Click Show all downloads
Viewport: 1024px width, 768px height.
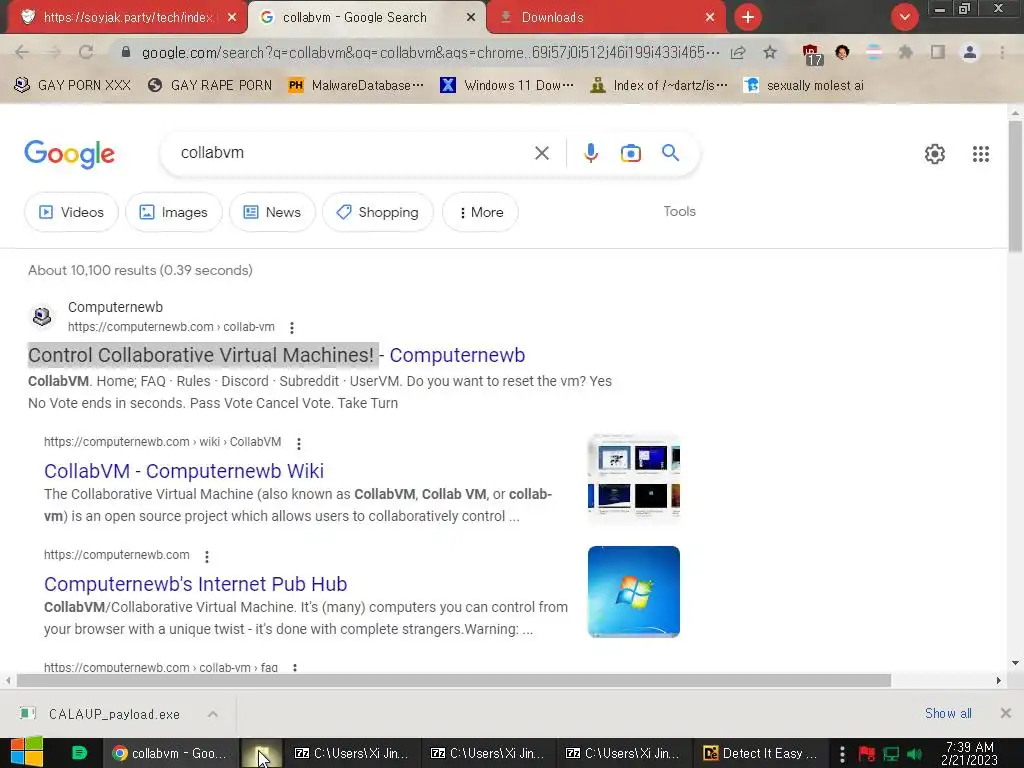(948, 713)
